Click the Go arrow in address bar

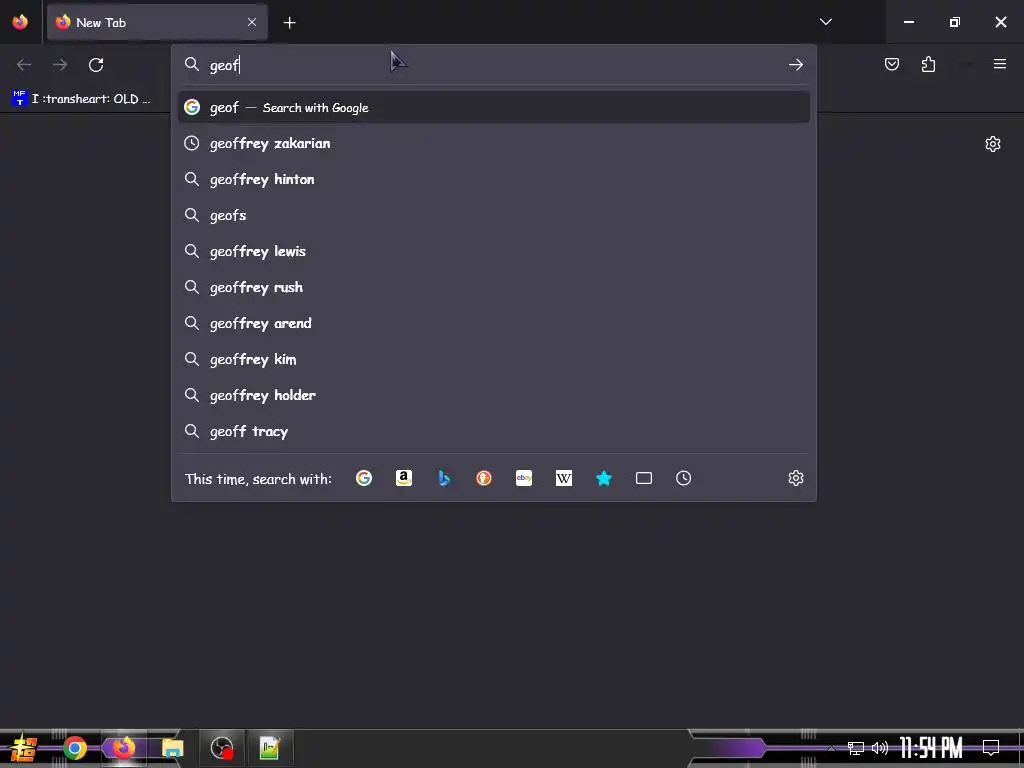point(795,64)
